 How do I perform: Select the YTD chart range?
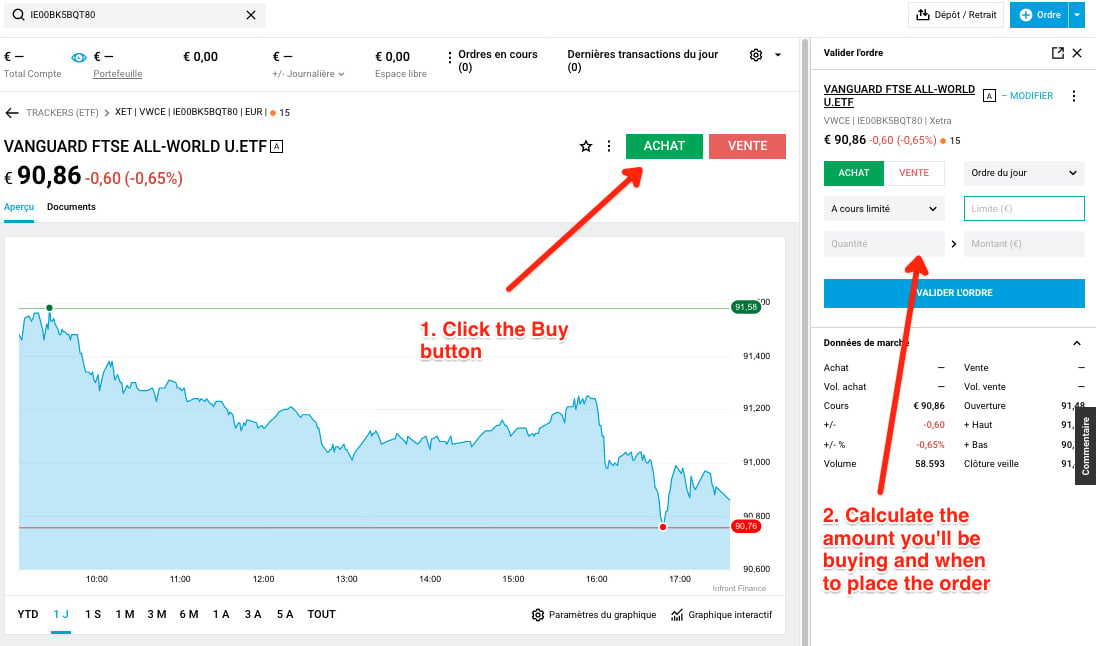[28, 615]
